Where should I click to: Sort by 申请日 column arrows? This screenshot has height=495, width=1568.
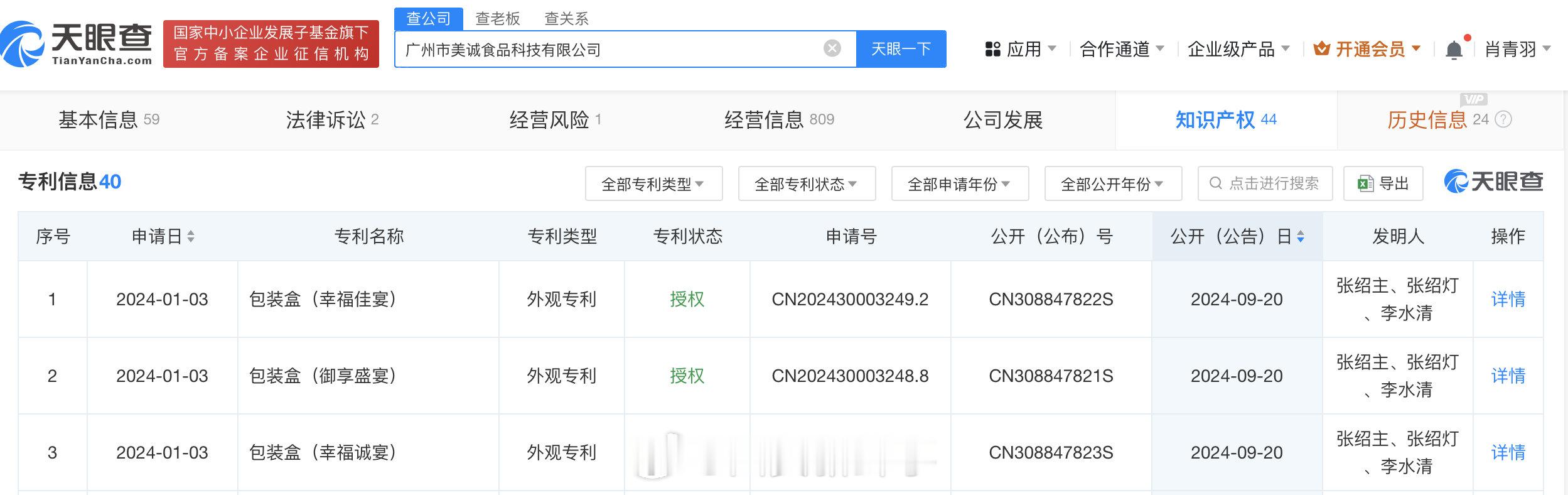(191, 236)
